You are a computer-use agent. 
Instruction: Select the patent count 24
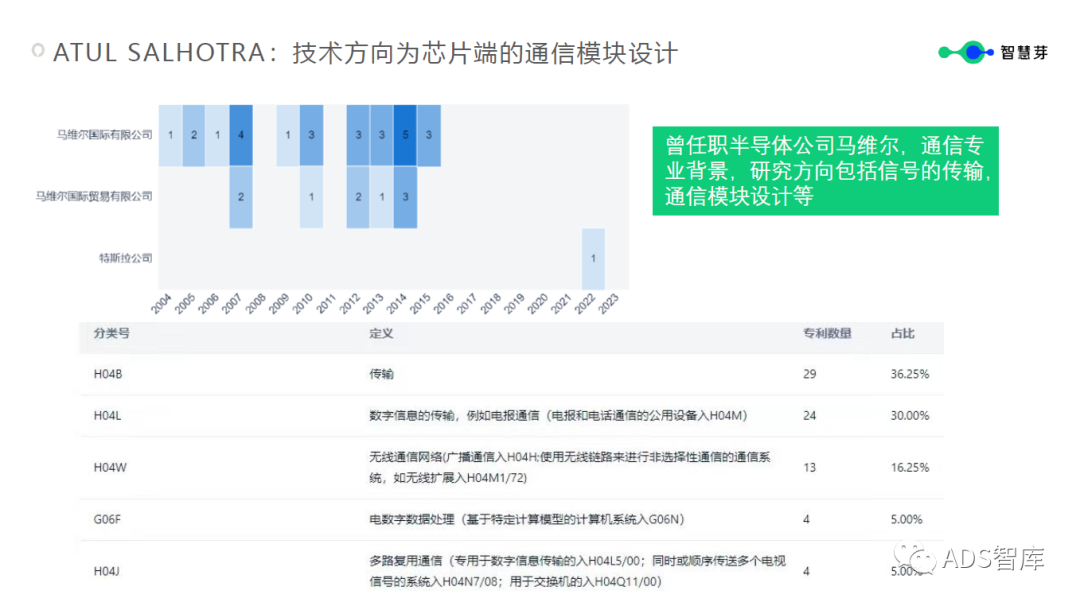click(x=809, y=415)
